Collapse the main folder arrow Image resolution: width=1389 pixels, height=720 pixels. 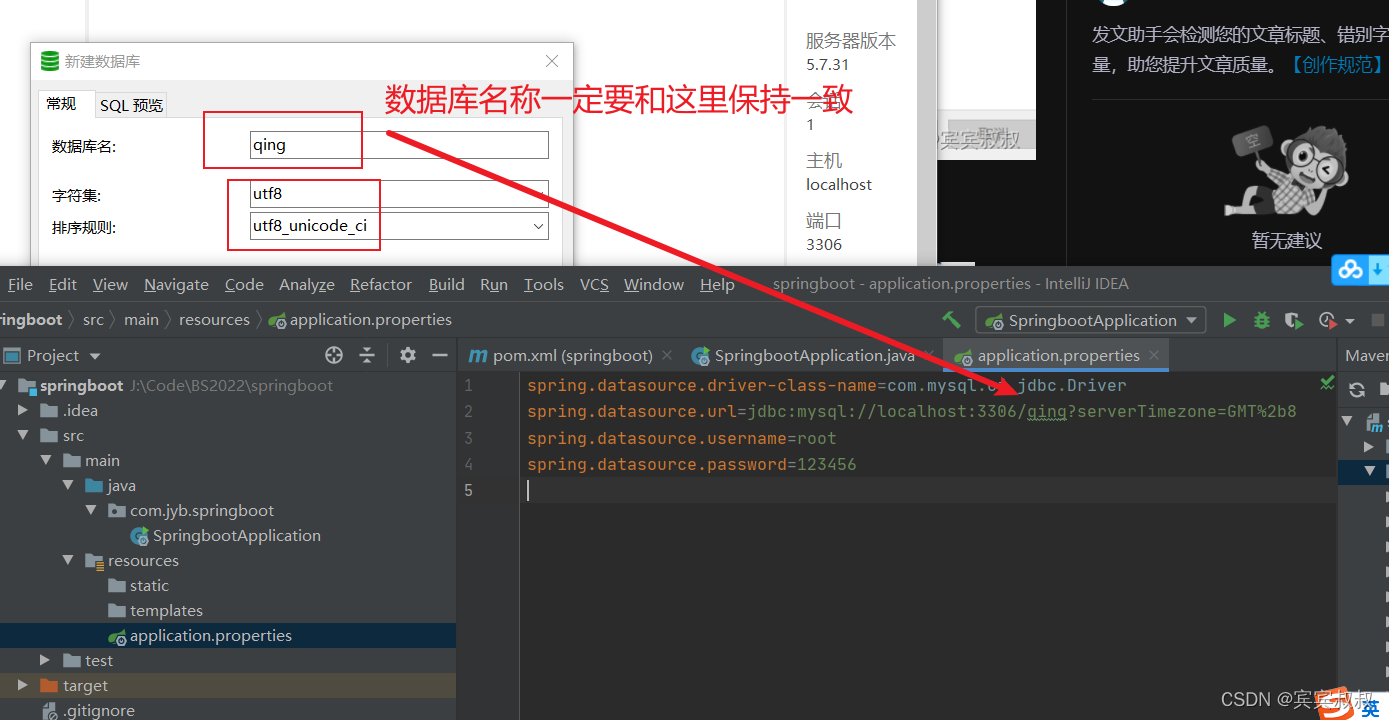click(46, 460)
